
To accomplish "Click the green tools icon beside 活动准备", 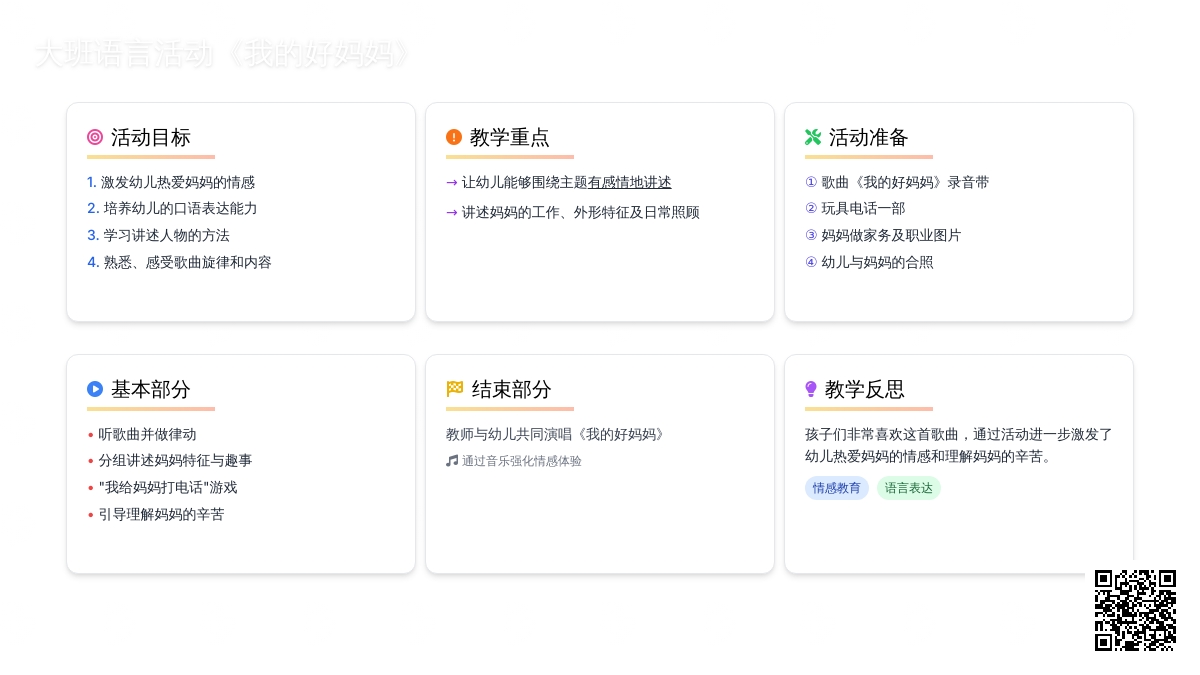I will 813,137.
